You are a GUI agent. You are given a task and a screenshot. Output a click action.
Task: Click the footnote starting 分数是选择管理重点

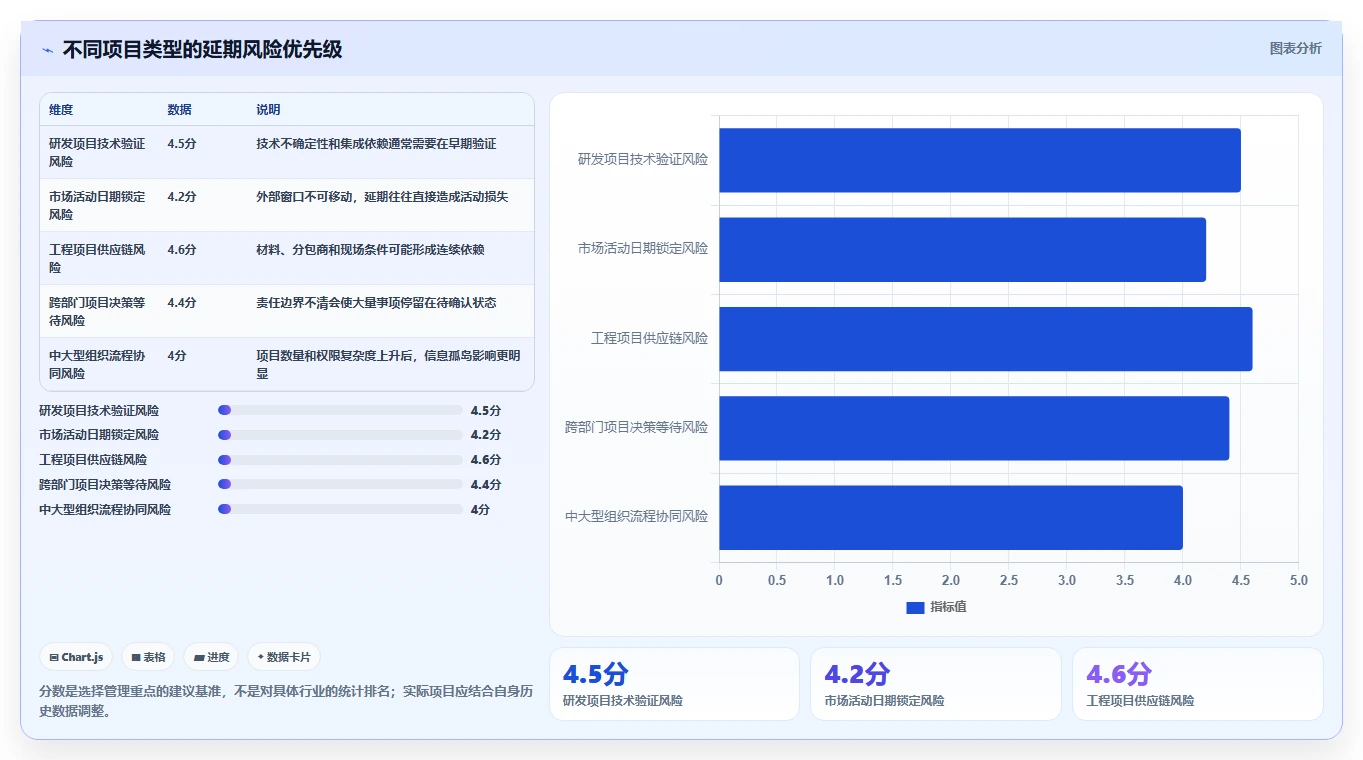pos(285,702)
